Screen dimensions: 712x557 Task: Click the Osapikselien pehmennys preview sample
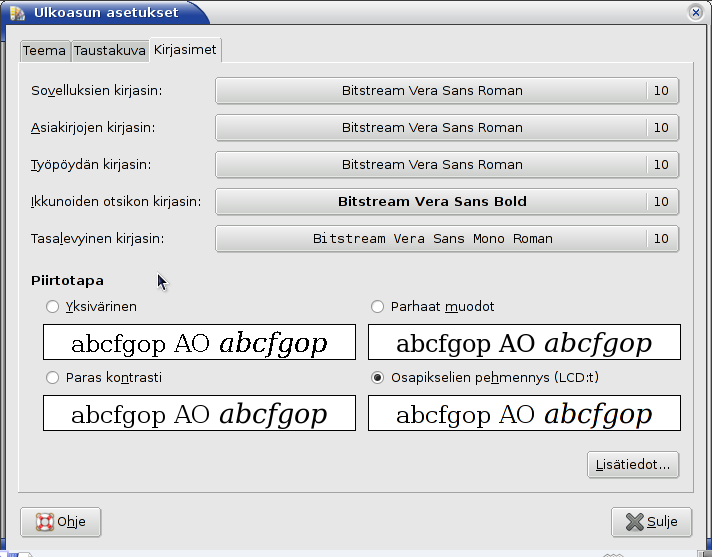coord(524,413)
